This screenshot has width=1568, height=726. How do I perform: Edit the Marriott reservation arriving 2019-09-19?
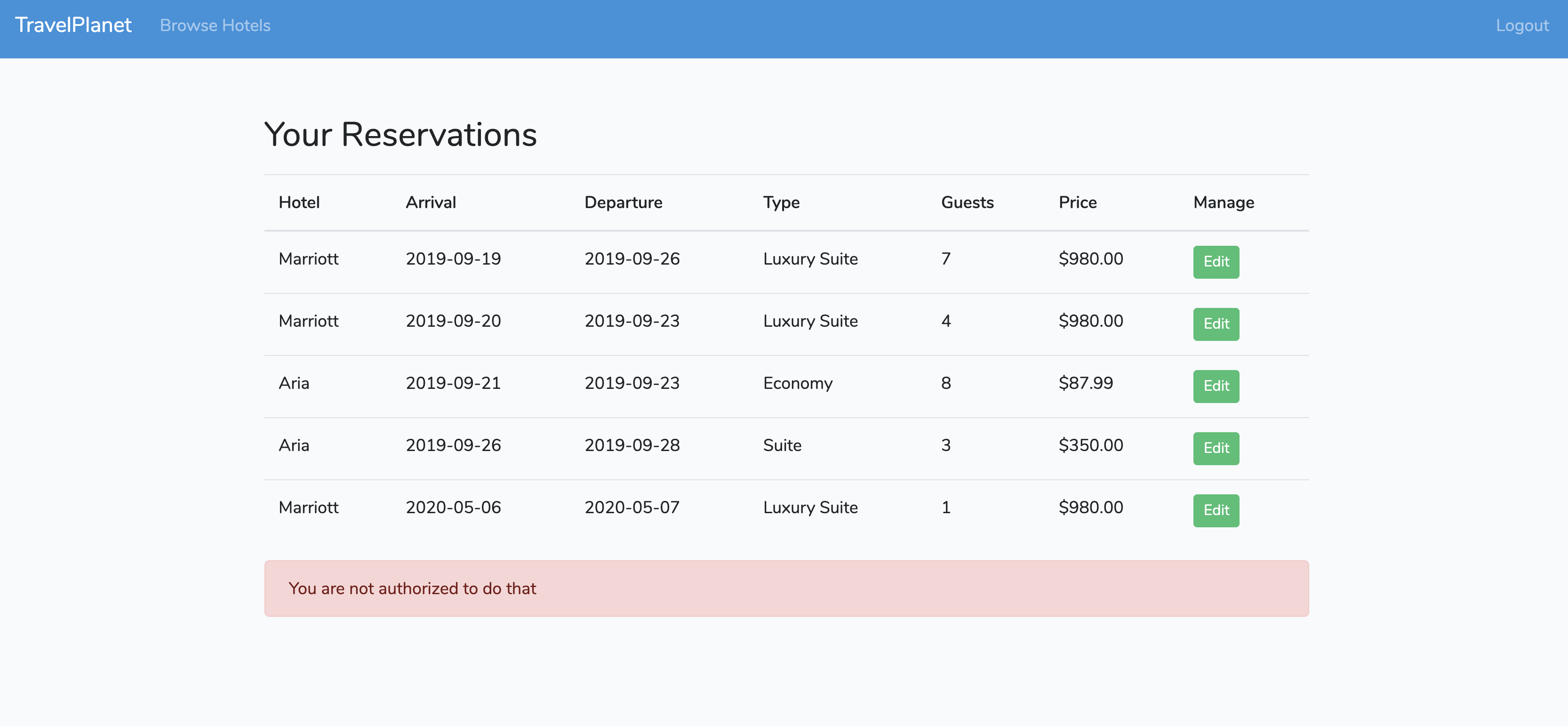point(1216,262)
